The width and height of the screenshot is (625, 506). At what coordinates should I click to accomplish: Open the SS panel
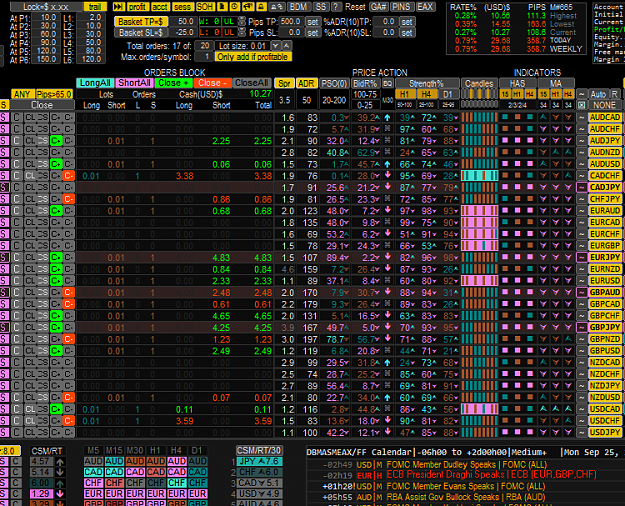[321, 7]
